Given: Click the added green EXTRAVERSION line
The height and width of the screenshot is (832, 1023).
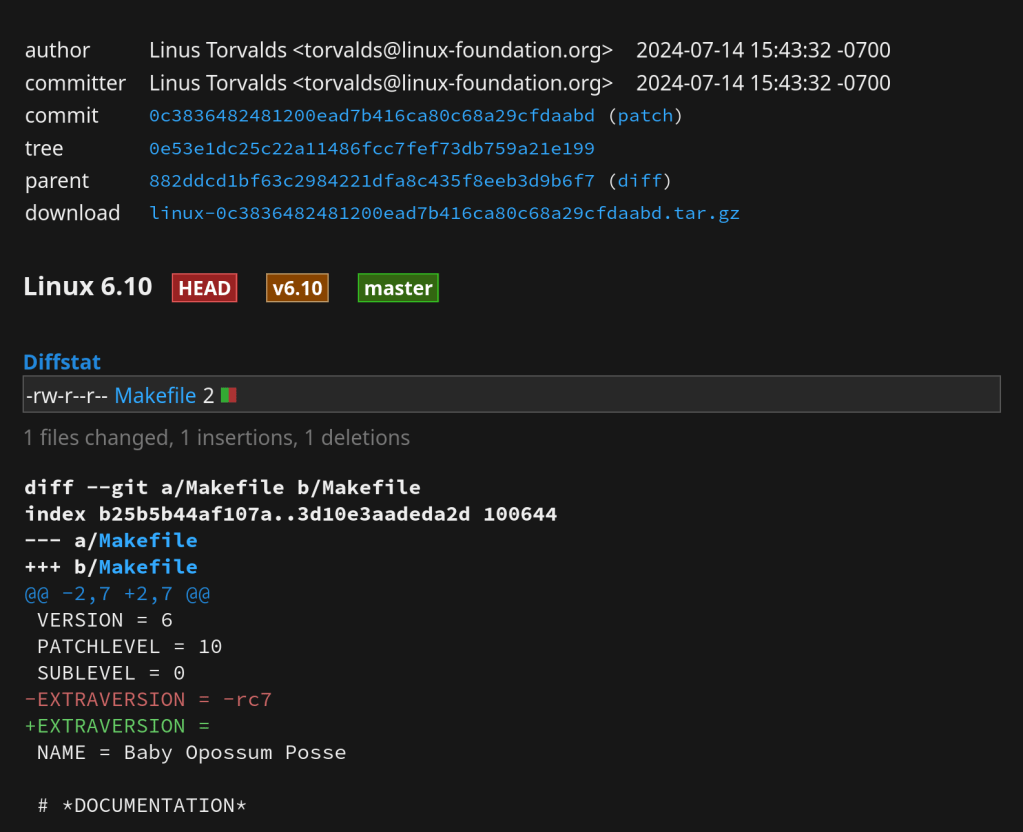Looking at the screenshot, I should 117,726.
